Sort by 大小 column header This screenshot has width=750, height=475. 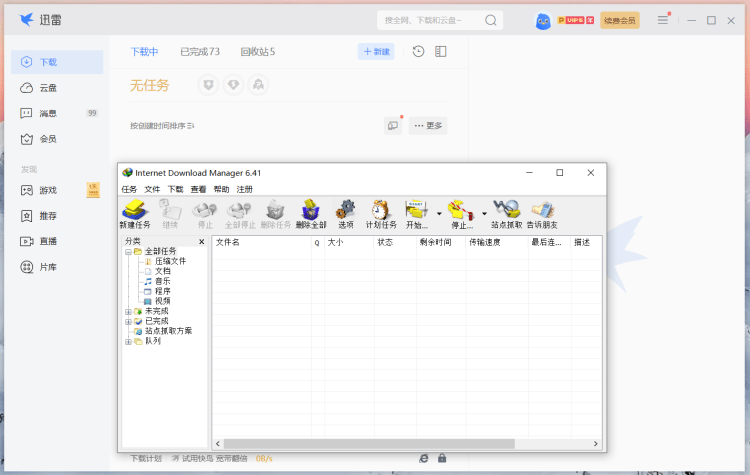(x=349, y=243)
